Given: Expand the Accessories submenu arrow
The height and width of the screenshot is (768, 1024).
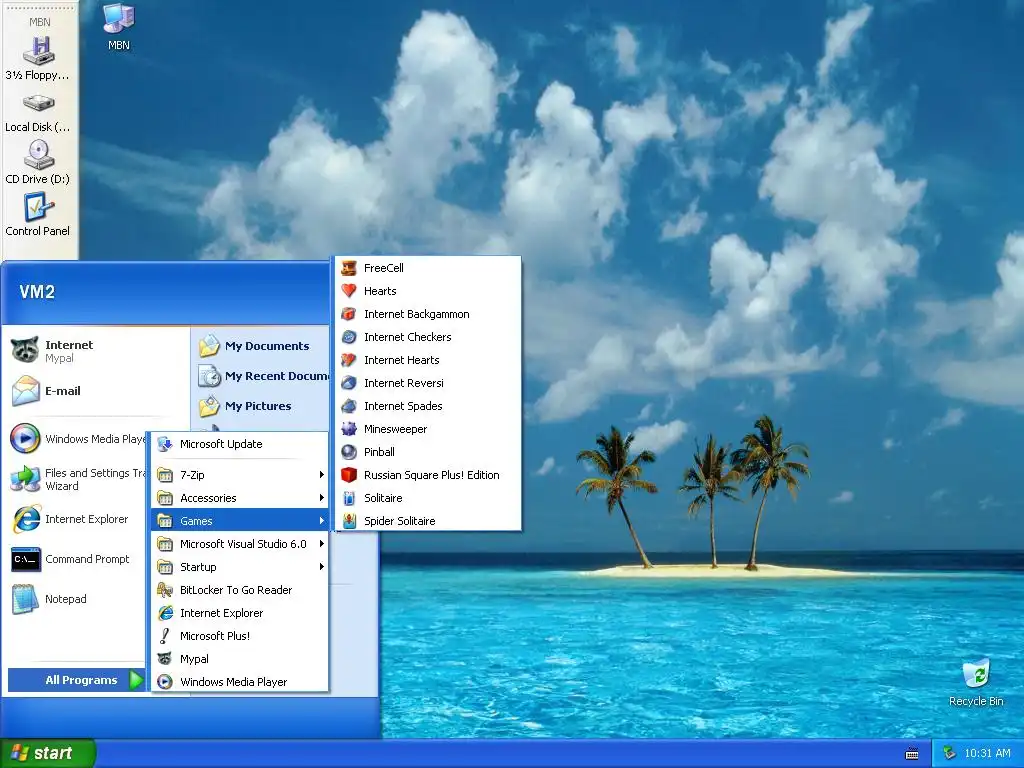Looking at the screenshot, I should point(321,498).
